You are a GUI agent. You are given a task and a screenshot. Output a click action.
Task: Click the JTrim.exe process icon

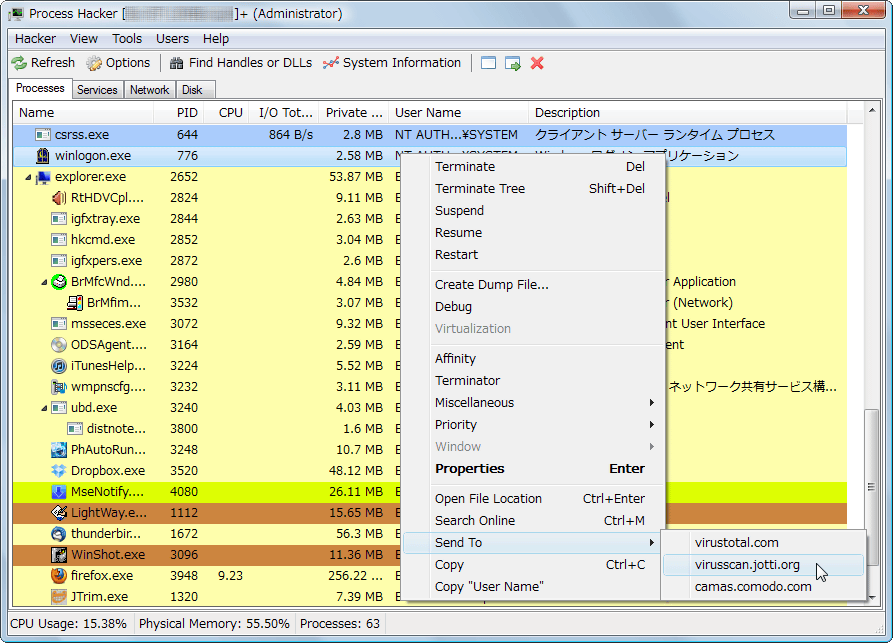[x=59, y=597]
